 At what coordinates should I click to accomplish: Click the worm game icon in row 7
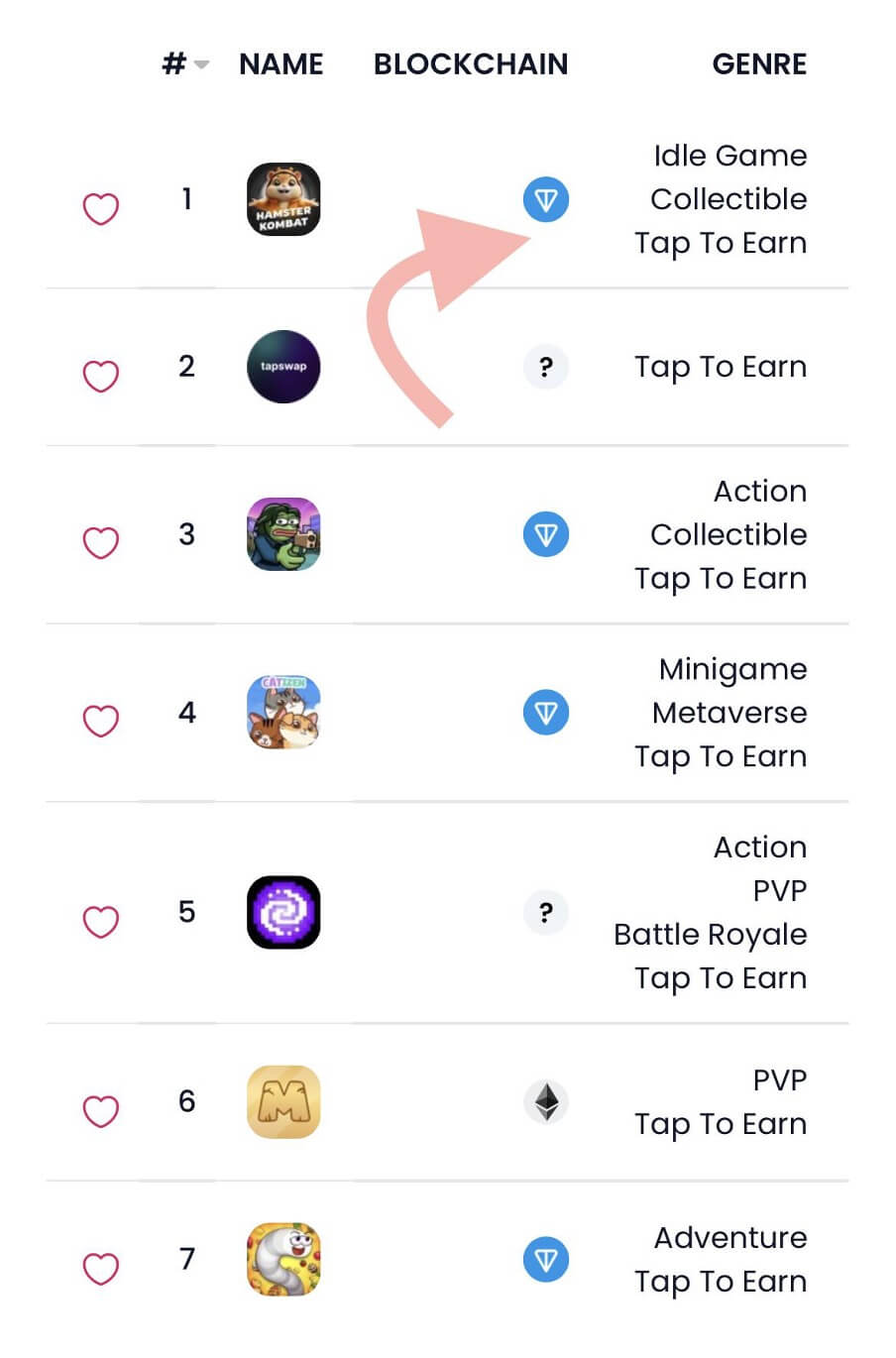pos(283,1260)
